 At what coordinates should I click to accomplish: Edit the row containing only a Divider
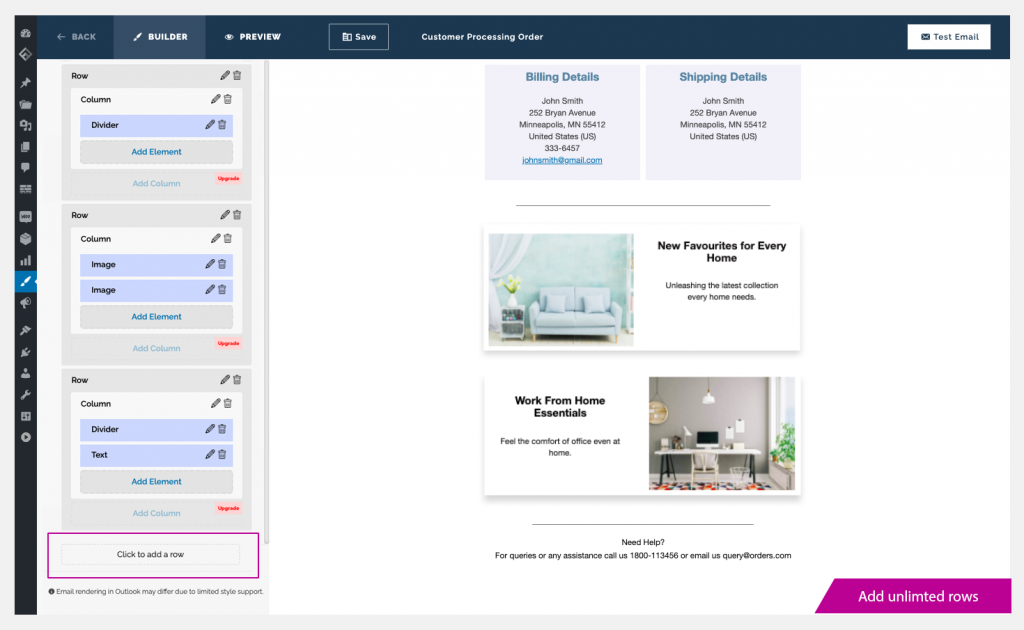tap(225, 76)
